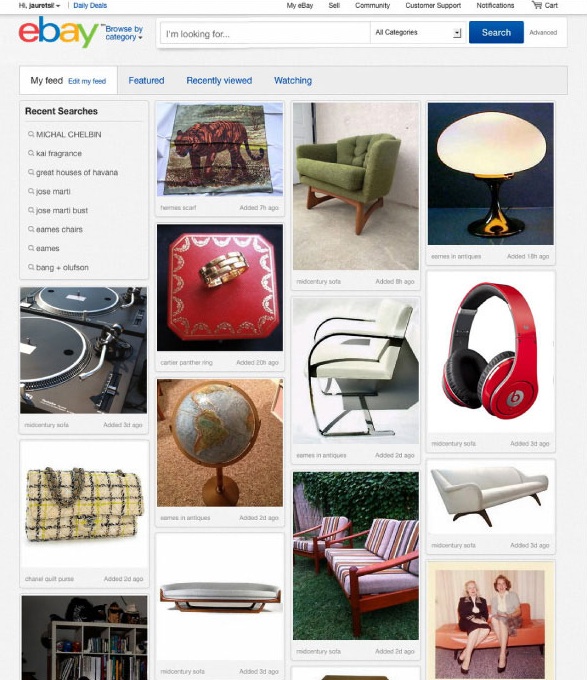Click magnifier icon beside MICHAL CHELBIN
This screenshot has width=587, height=680.
(x=31, y=134)
